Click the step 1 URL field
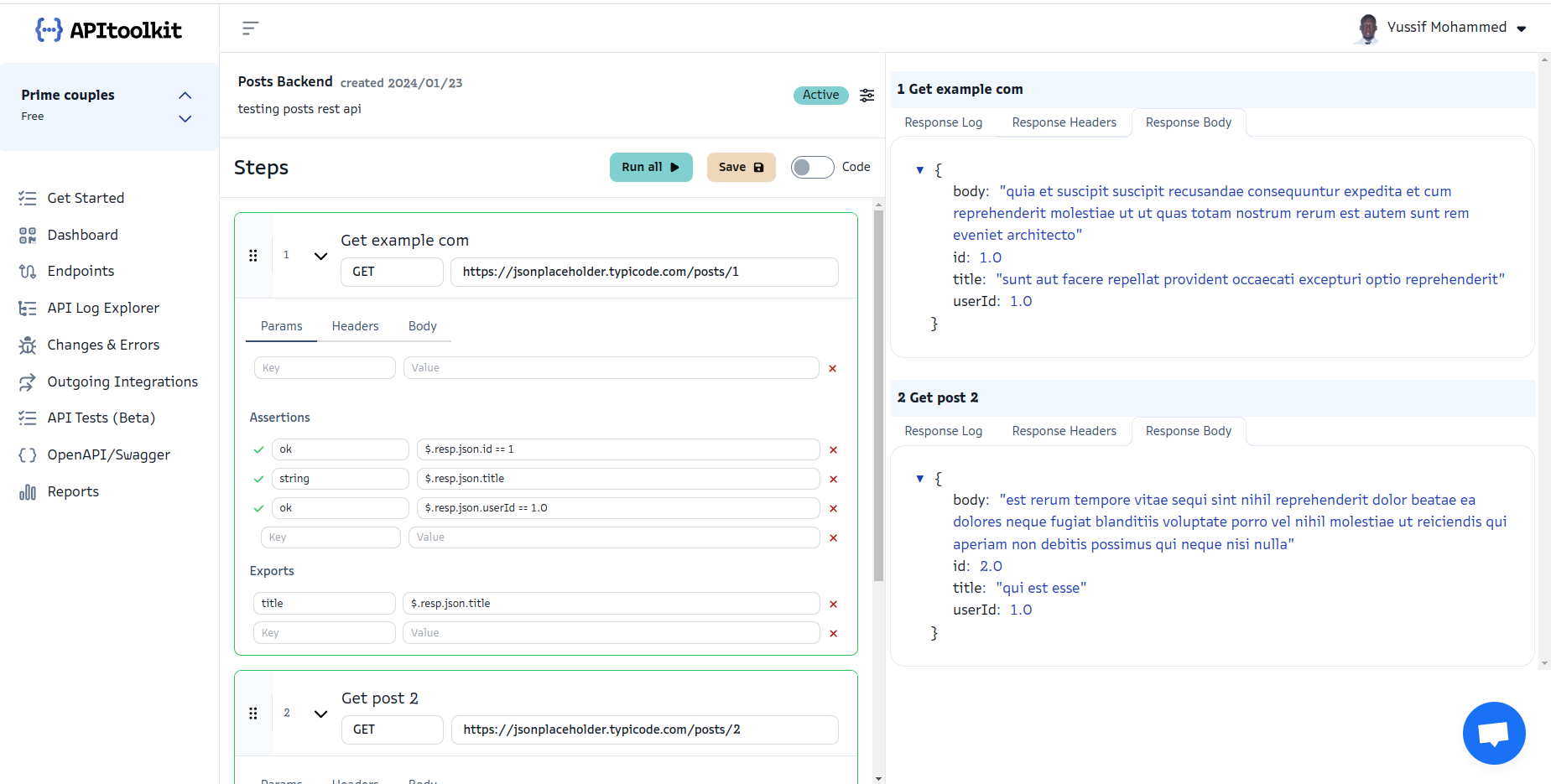Viewport: 1551px width, 784px height. (x=644, y=272)
